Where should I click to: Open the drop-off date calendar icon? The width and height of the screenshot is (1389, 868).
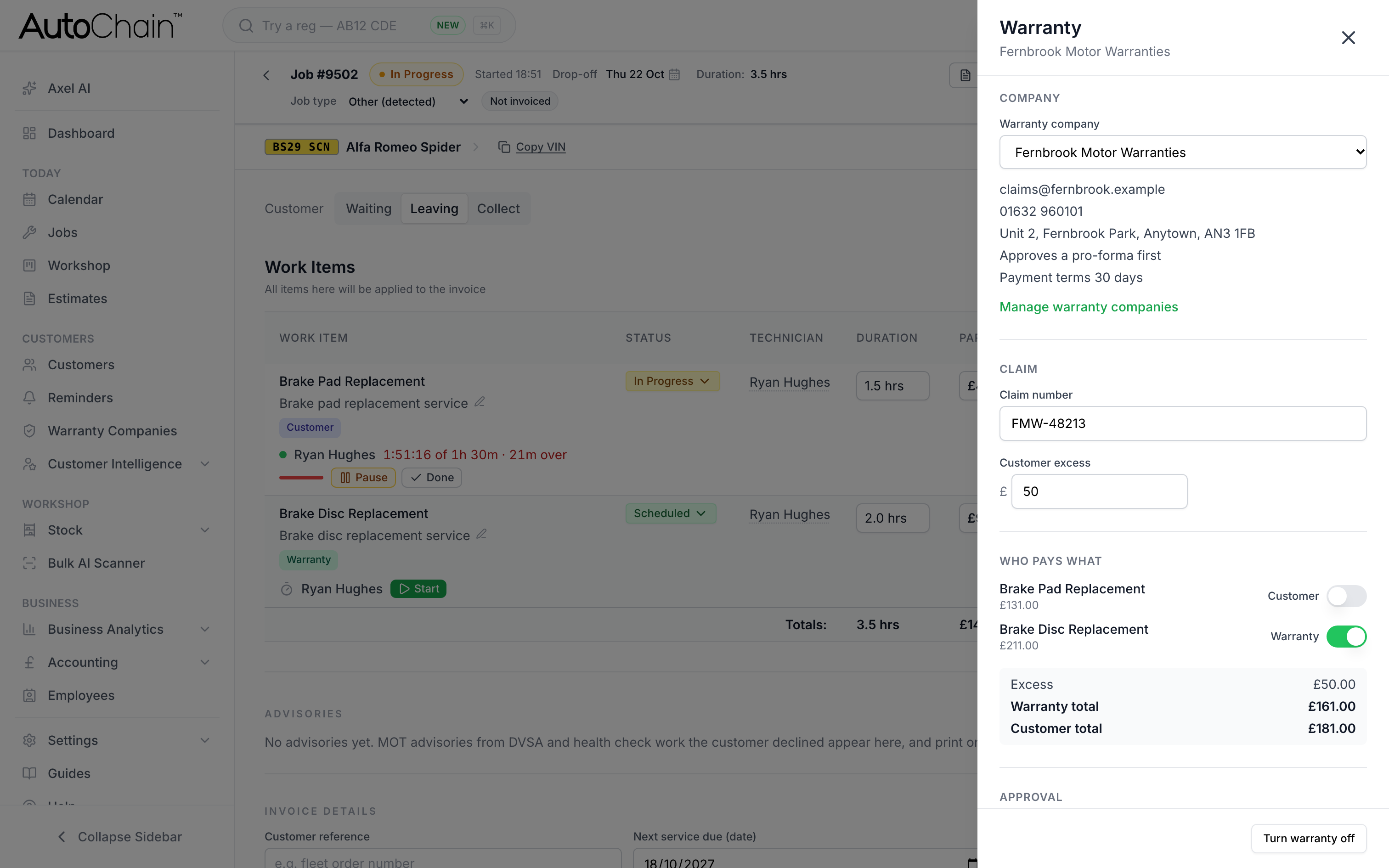click(675, 74)
